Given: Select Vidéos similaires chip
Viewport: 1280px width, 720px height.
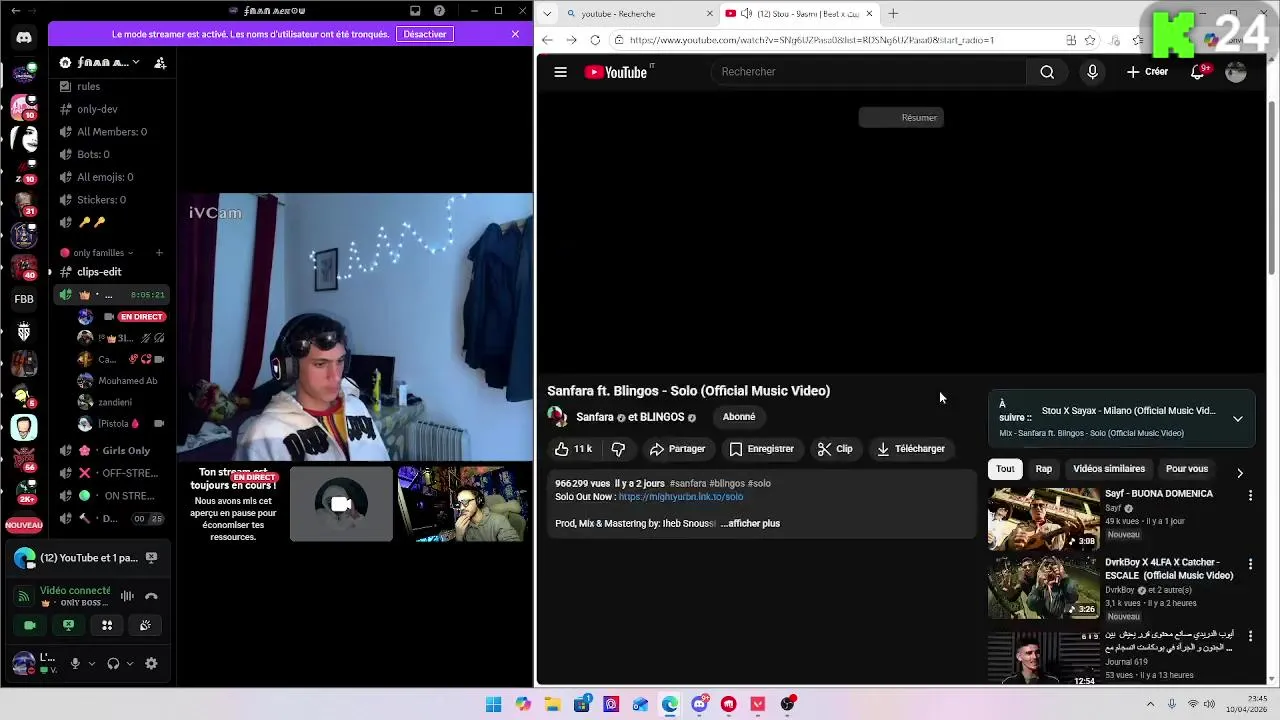Looking at the screenshot, I should [1109, 469].
